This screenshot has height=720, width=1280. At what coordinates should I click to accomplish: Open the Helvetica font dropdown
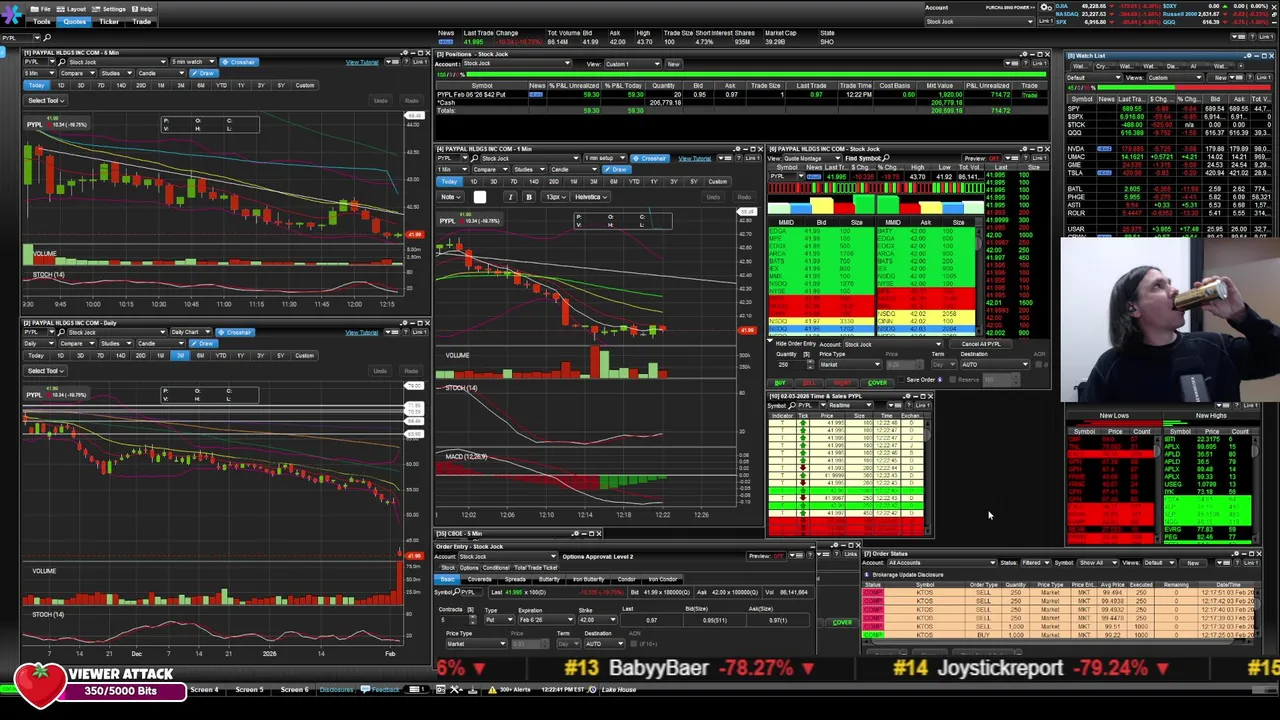(591, 197)
